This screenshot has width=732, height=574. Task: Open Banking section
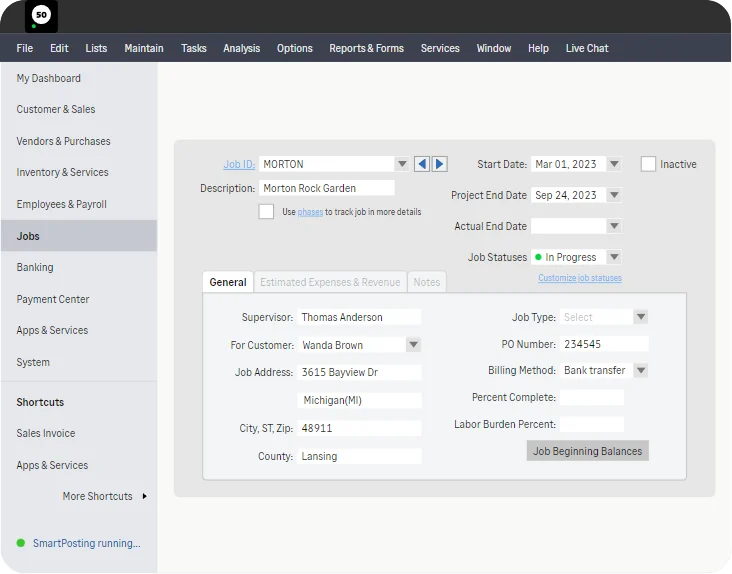tap(35, 267)
